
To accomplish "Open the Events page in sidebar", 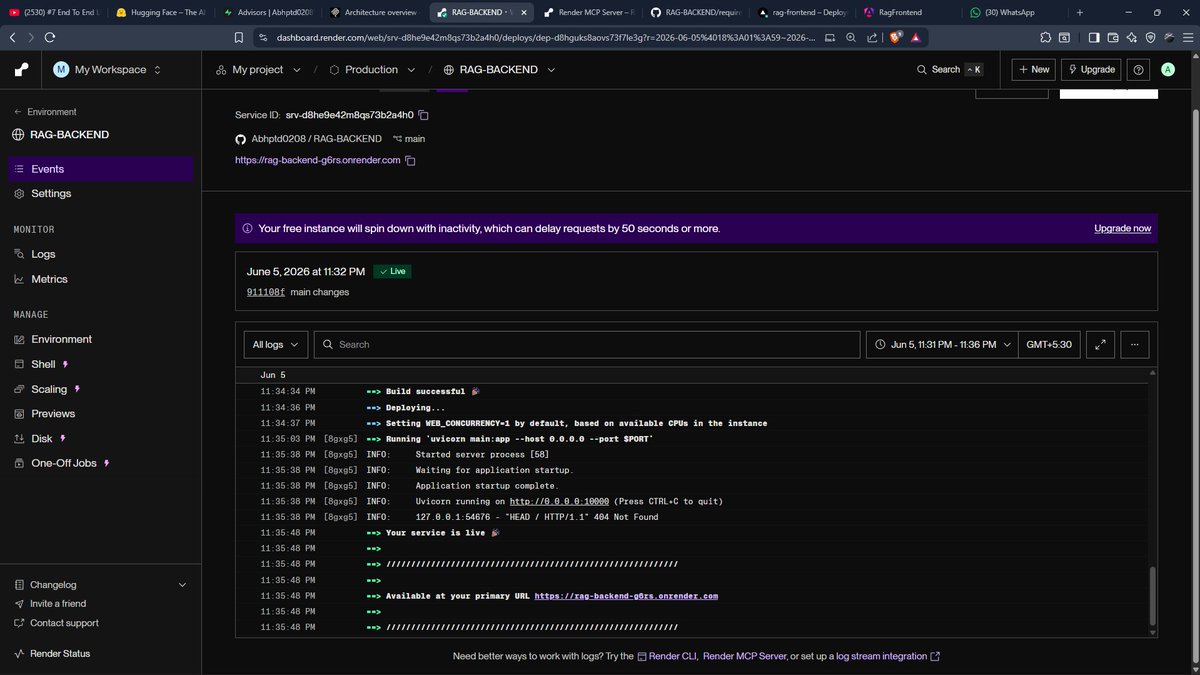I will coord(100,169).
